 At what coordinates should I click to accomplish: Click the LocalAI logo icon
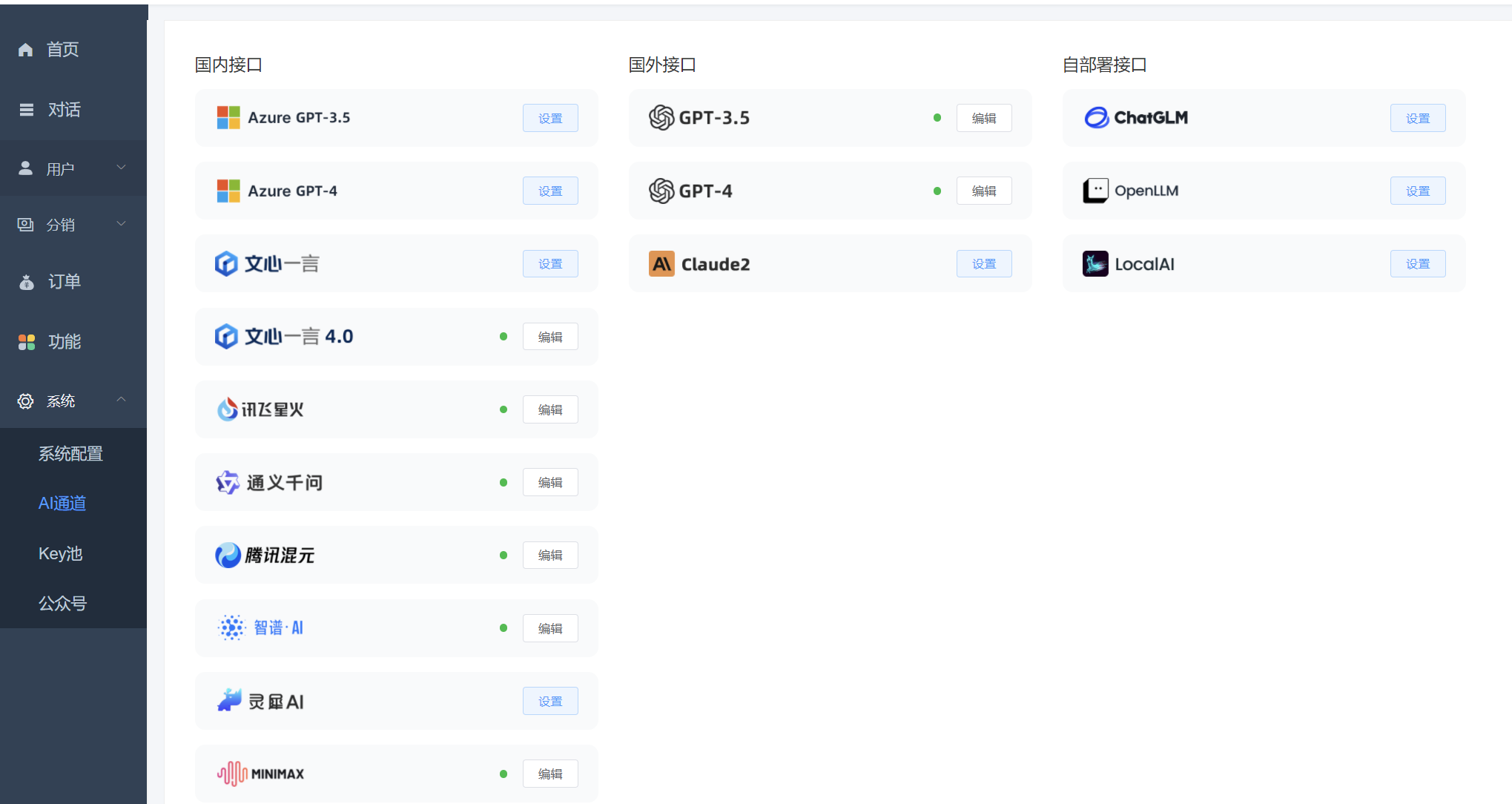pyautogui.click(x=1095, y=263)
